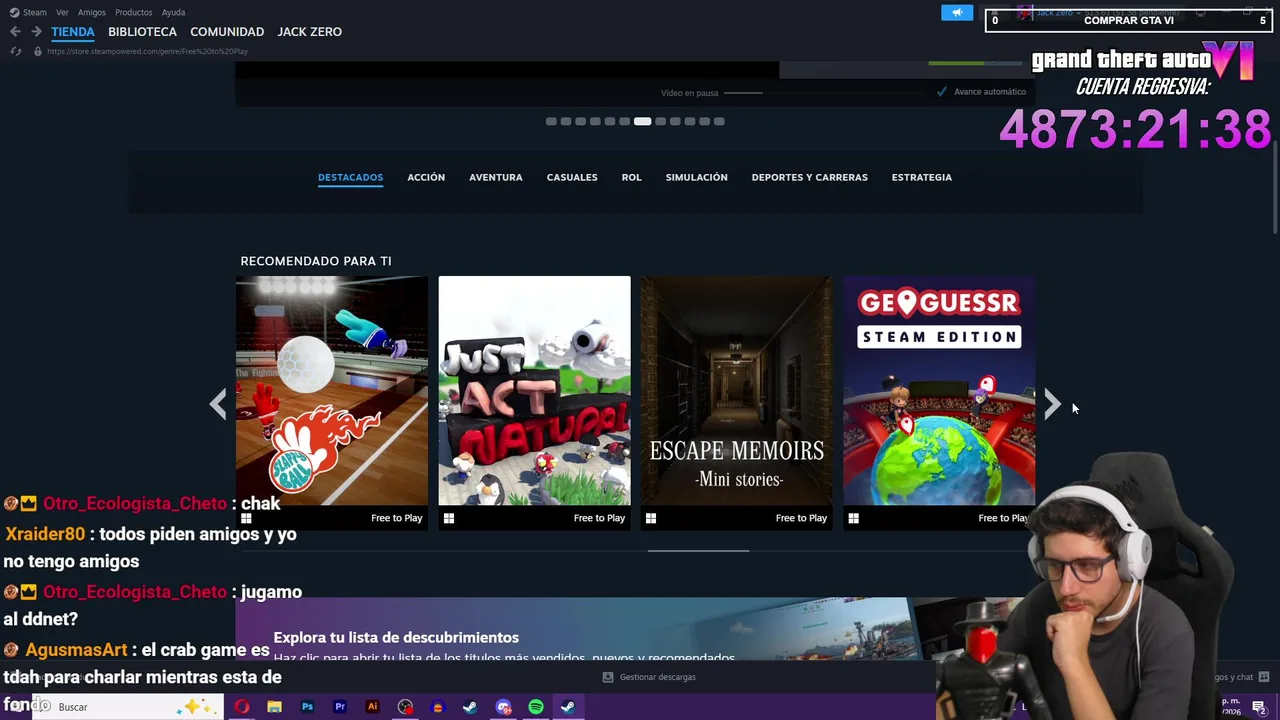Click the store URL address field
The image size is (1280, 720).
(x=147, y=51)
